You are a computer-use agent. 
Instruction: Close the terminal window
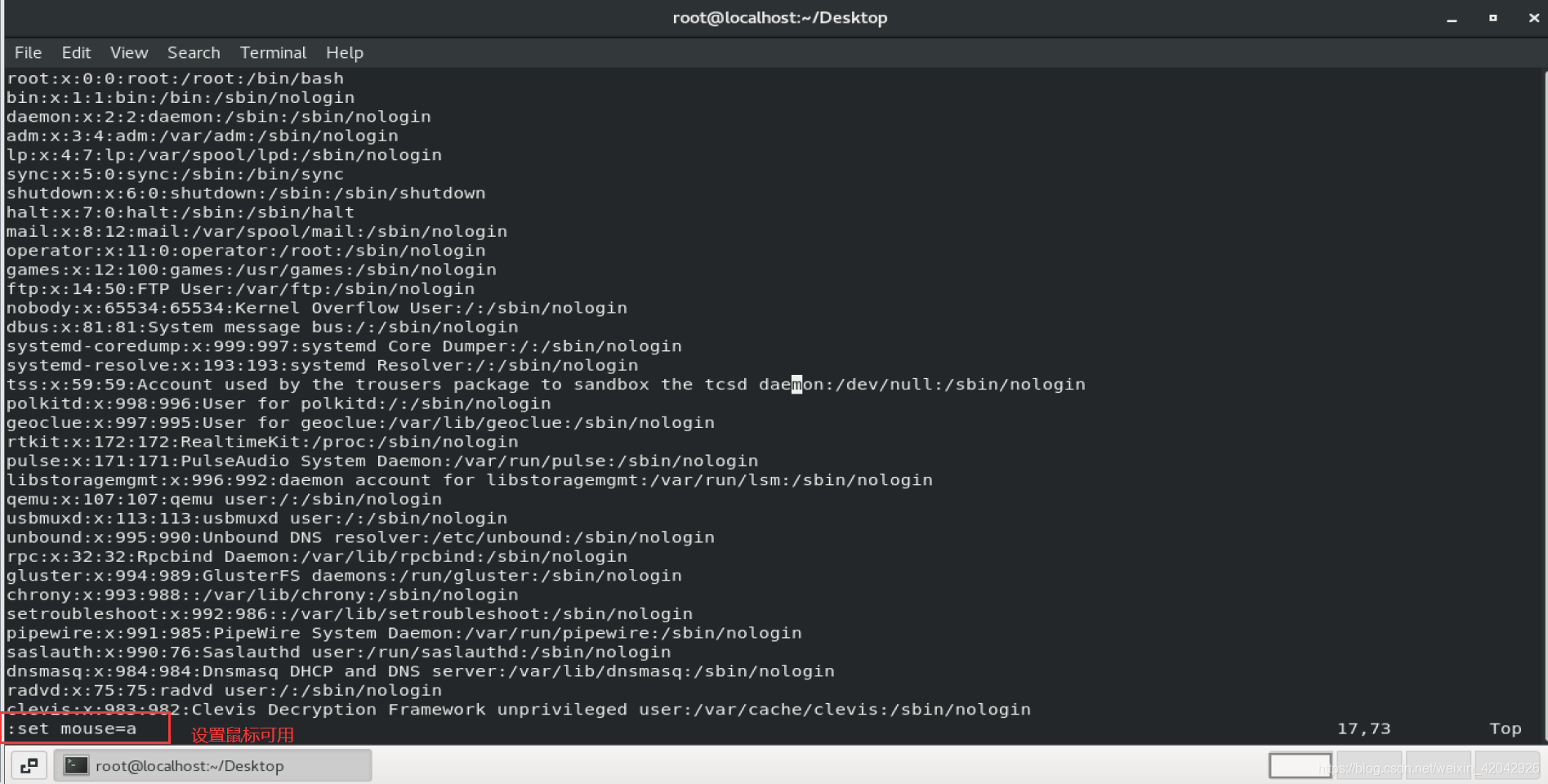(x=1533, y=18)
